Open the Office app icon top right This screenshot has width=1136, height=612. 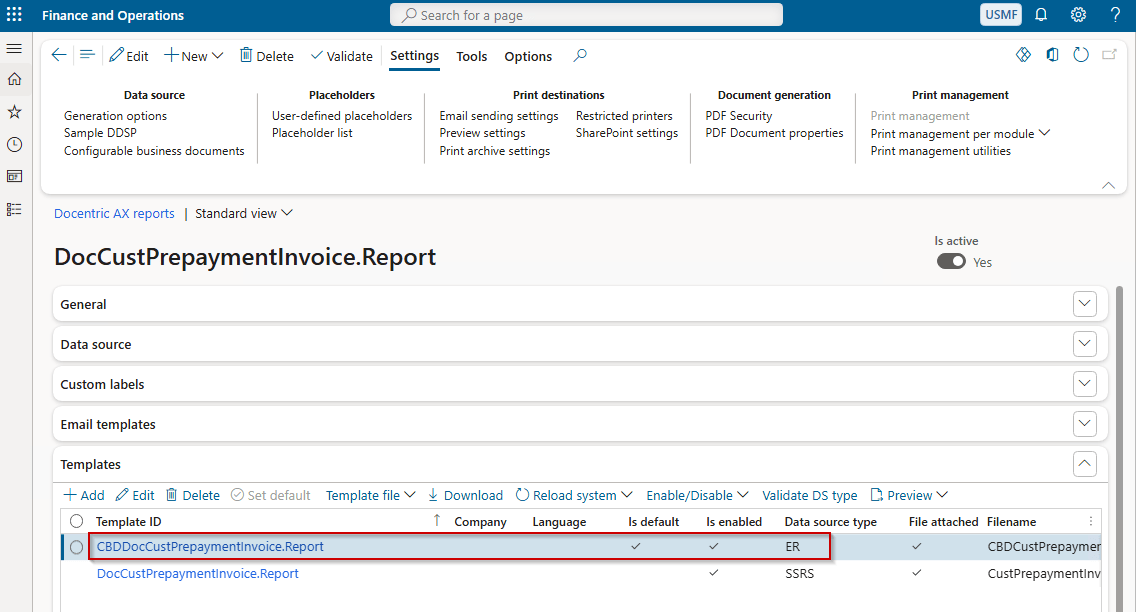coord(1052,55)
